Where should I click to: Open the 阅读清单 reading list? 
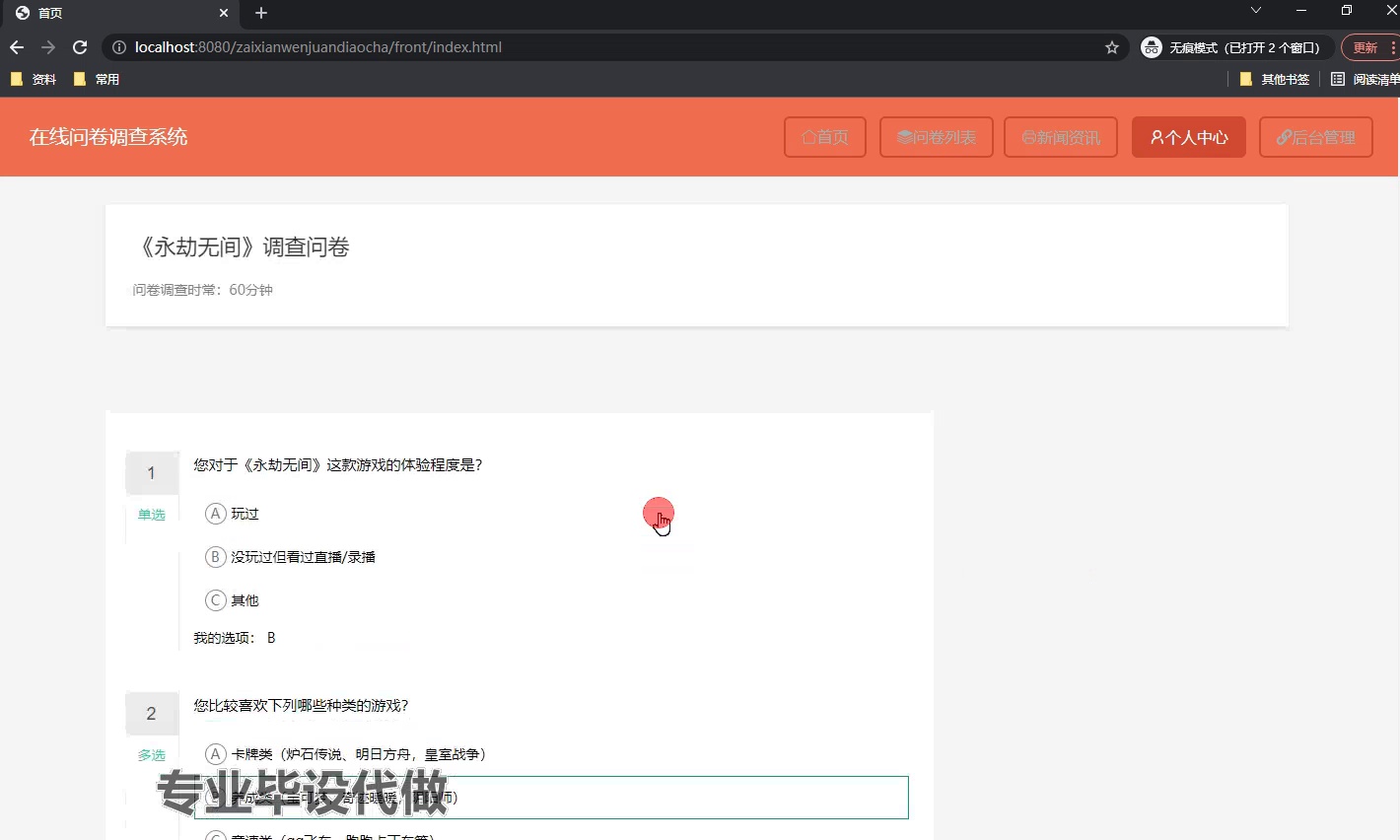click(x=1365, y=79)
